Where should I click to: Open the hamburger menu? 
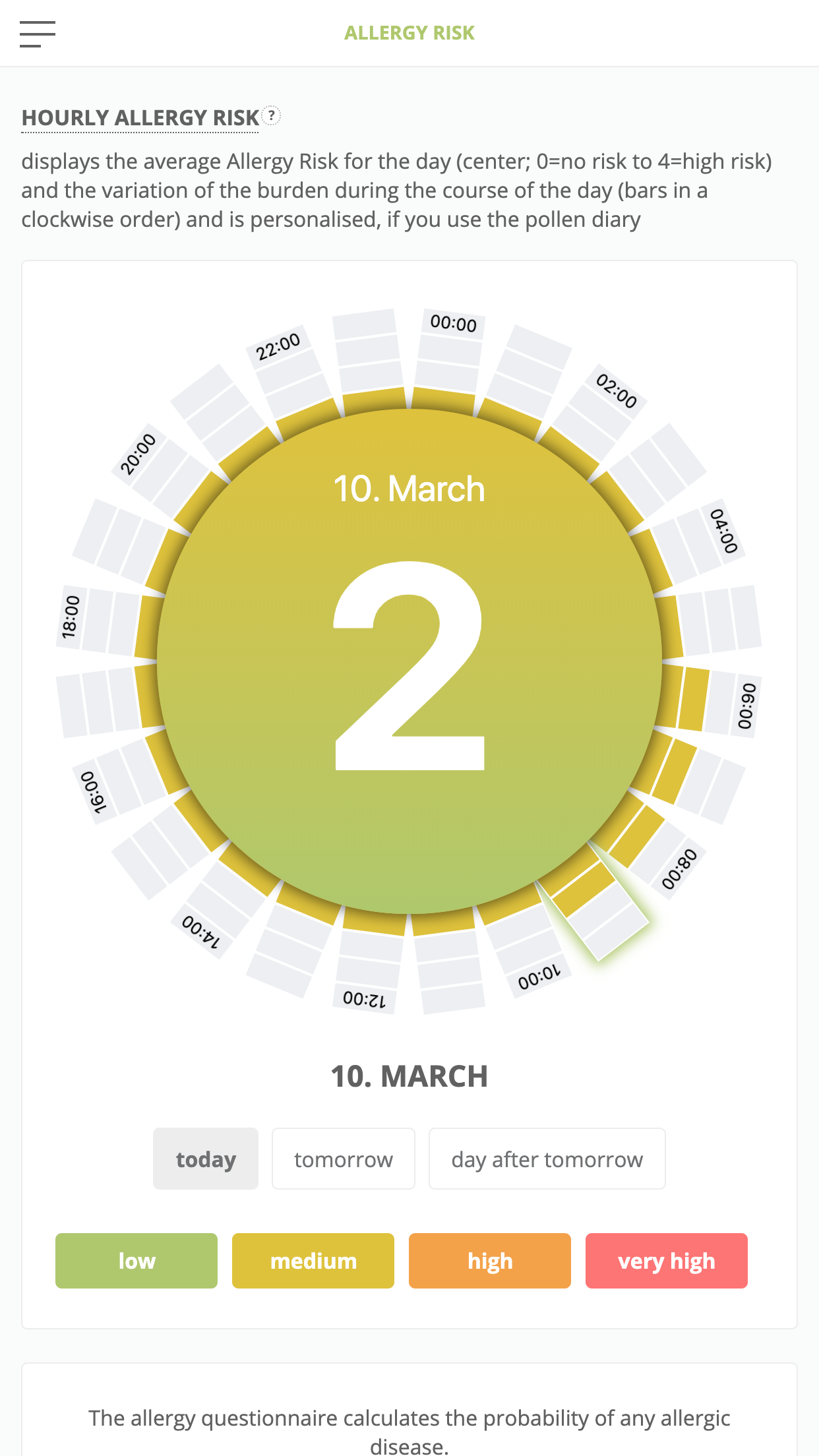pyautogui.click(x=38, y=34)
